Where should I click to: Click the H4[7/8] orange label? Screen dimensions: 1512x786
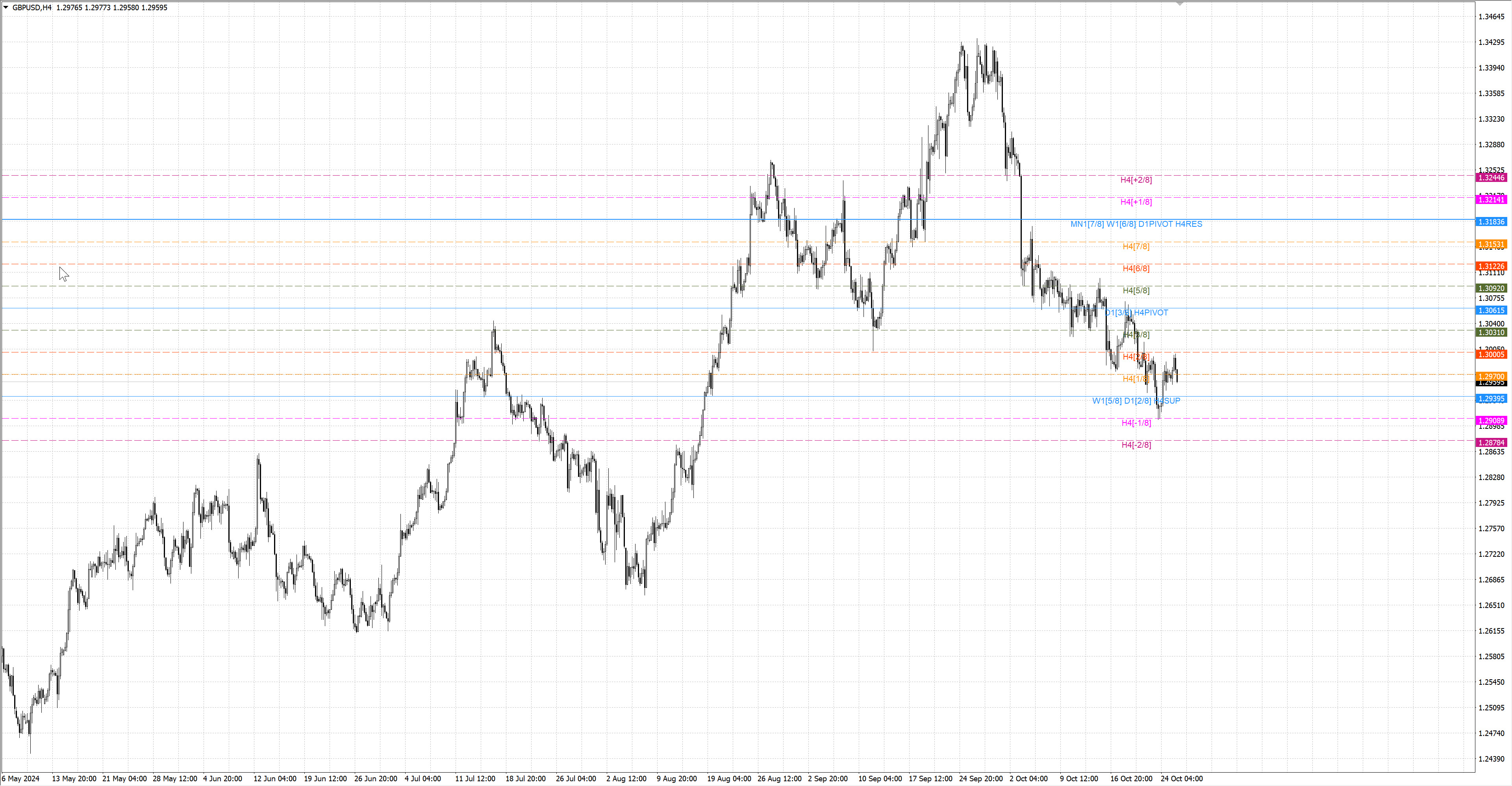click(1136, 247)
